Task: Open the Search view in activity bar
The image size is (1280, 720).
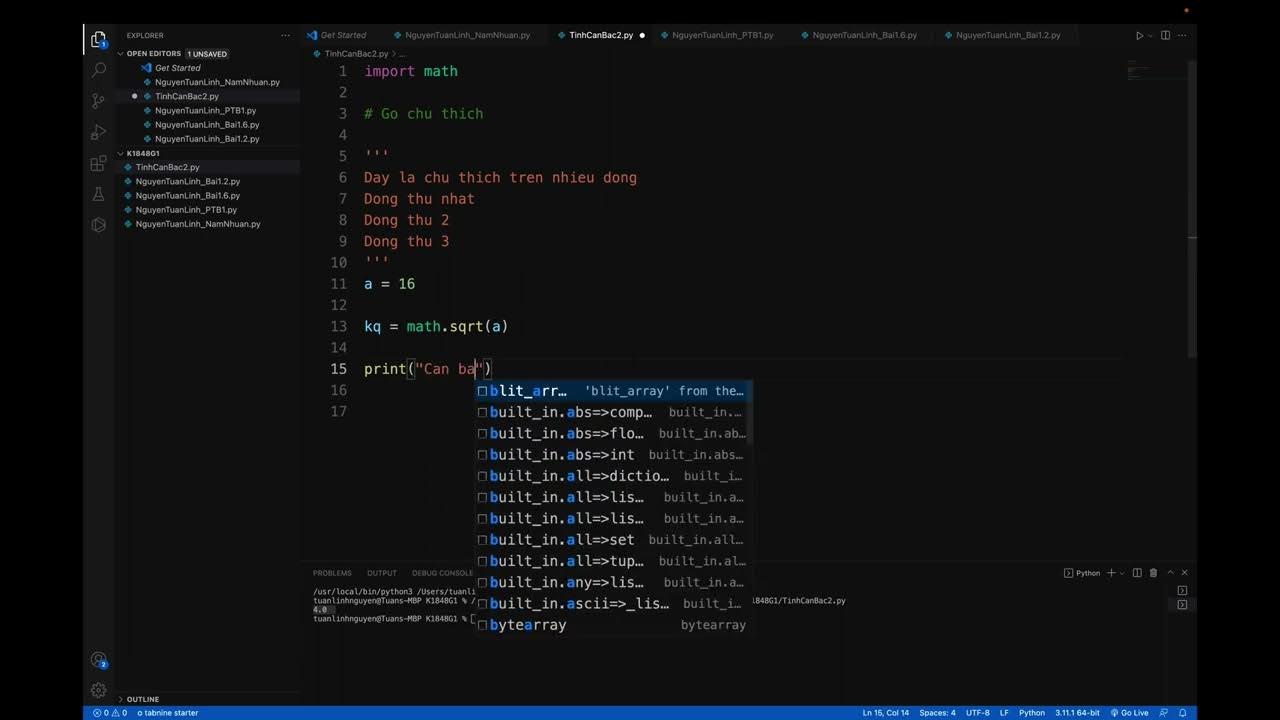Action: tap(98, 70)
